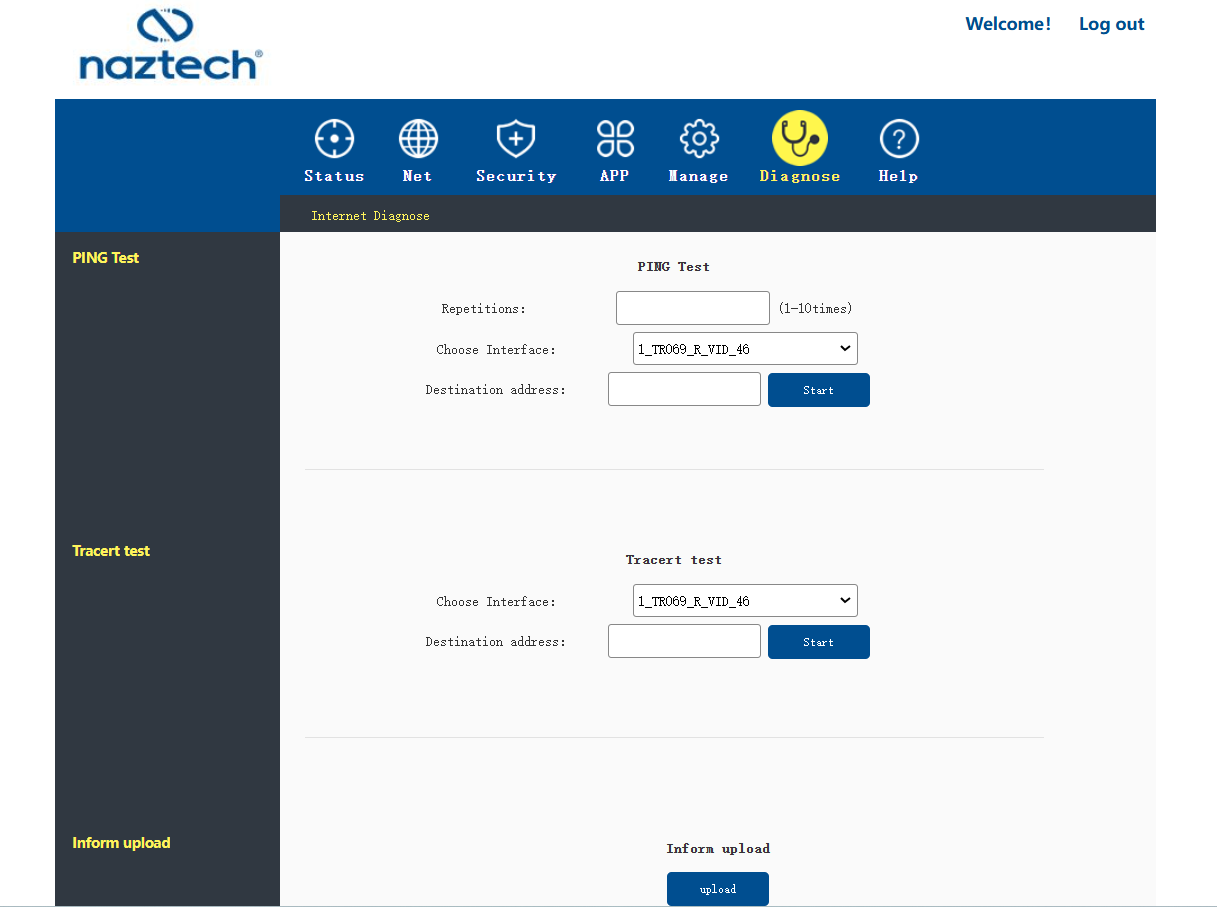This screenshot has width=1217, height=907.
Task: Start the PING test
Action: tap(819, 390)
